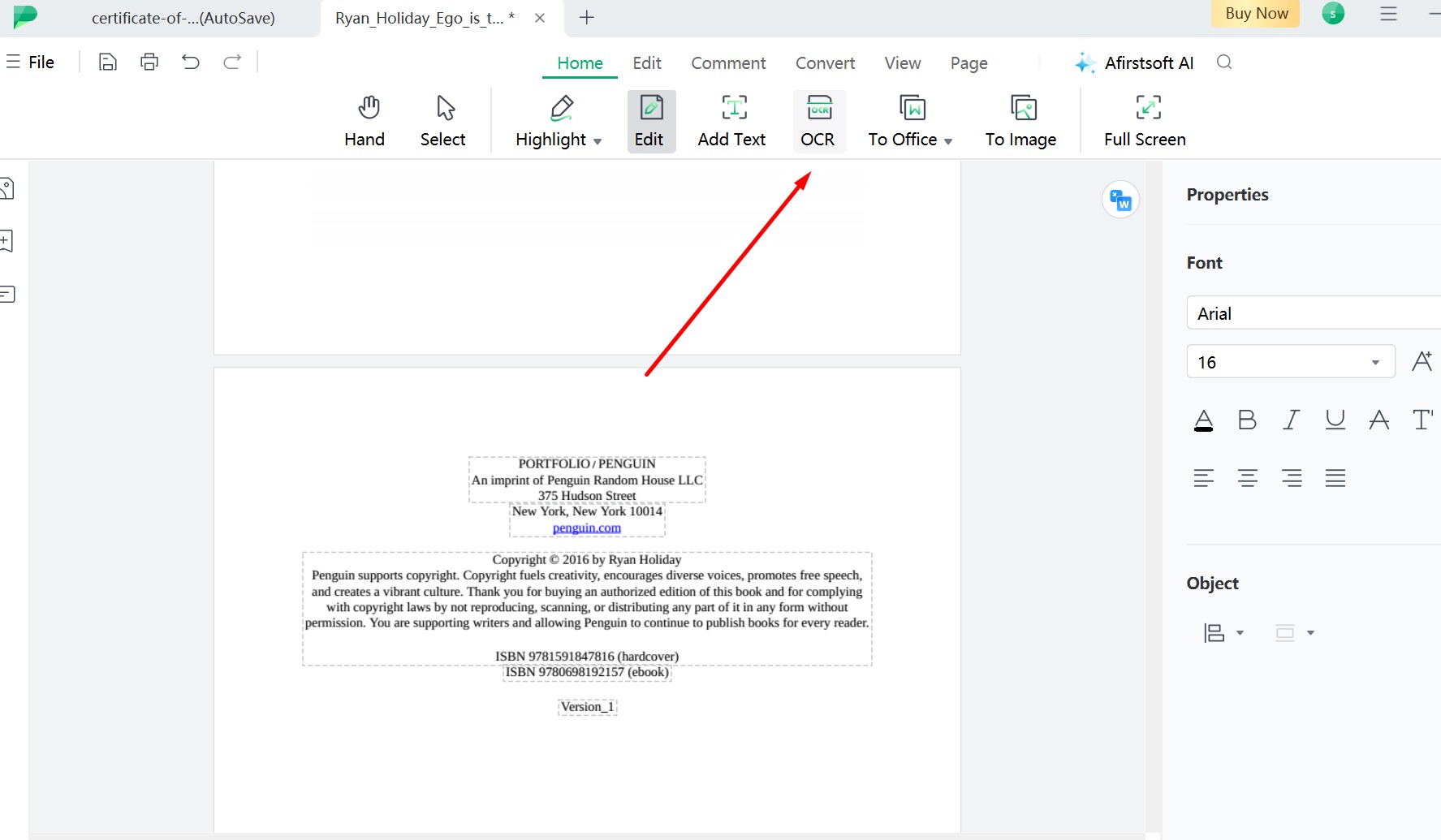Click the Afirstsoft app logo
1441x840 pixels.
click(x=25, y=16)
